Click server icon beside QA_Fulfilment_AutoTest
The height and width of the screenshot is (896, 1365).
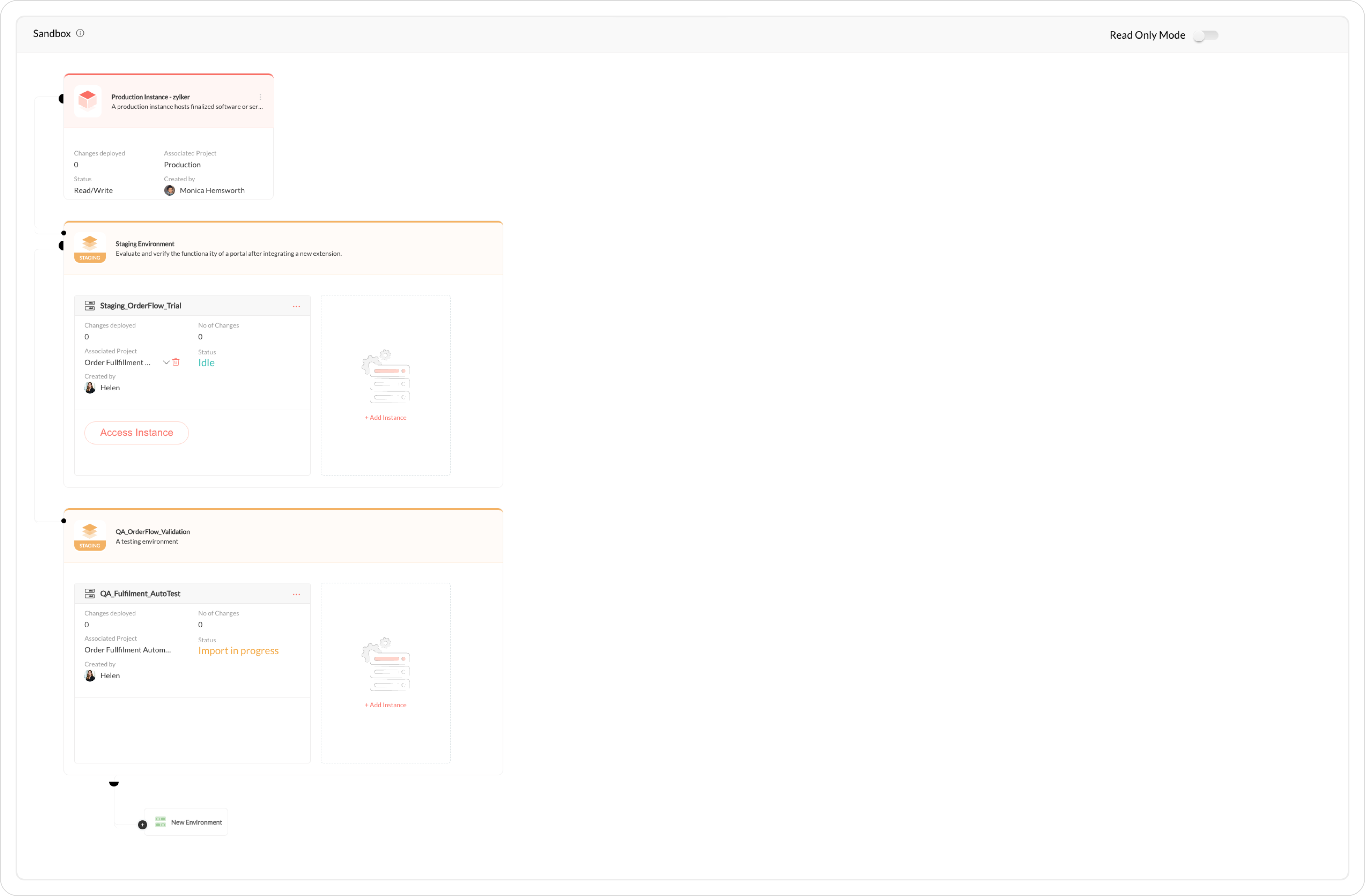90,593
